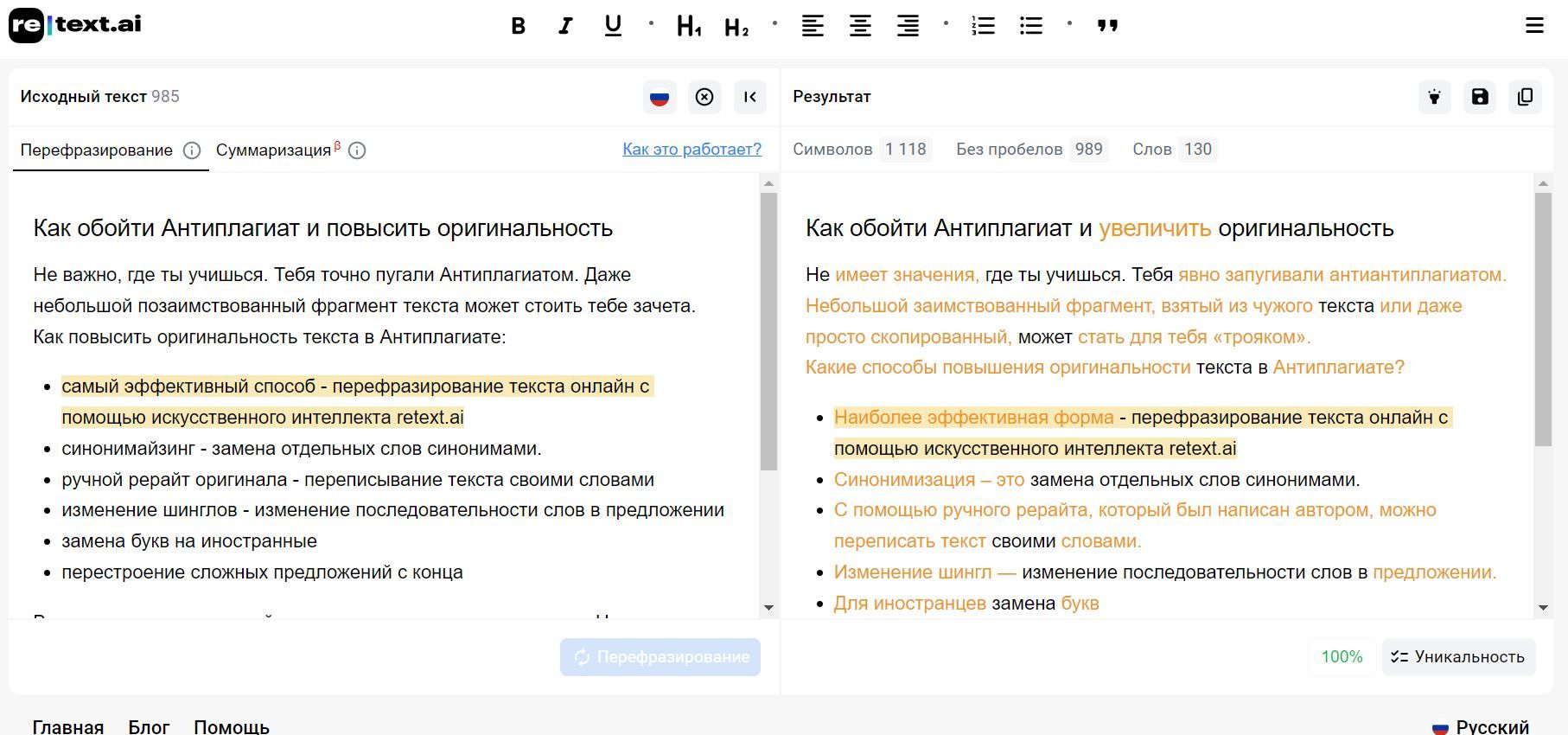
Task: Click the Символов count 1 118
Action: coord(906,150)
